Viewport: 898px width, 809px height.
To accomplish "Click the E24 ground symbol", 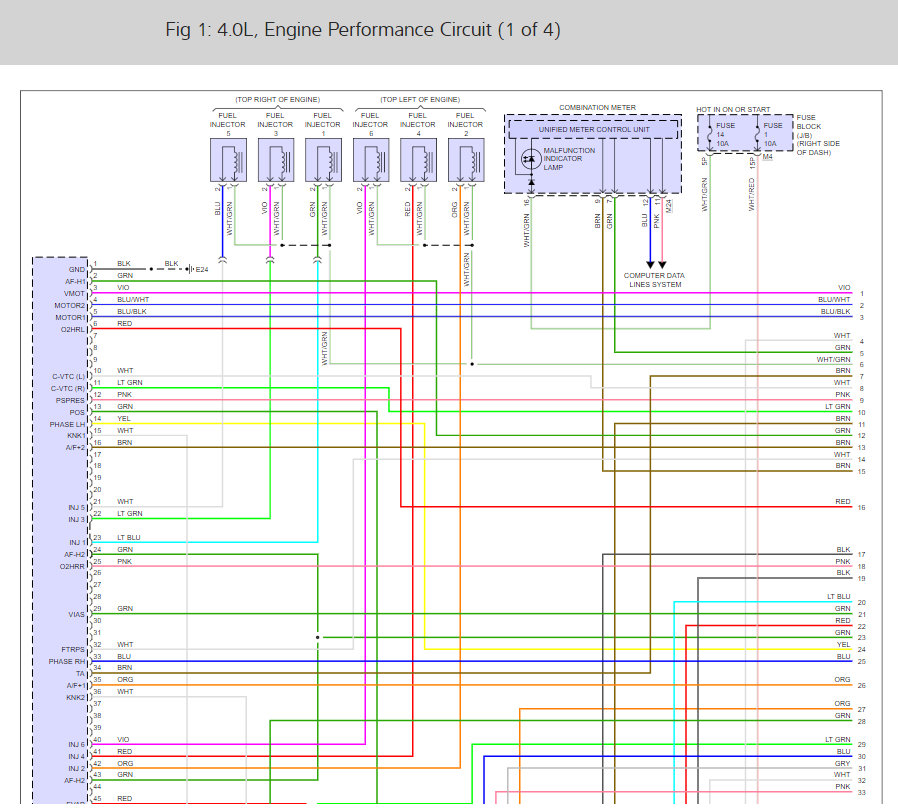I will click(x=191, y=269).
